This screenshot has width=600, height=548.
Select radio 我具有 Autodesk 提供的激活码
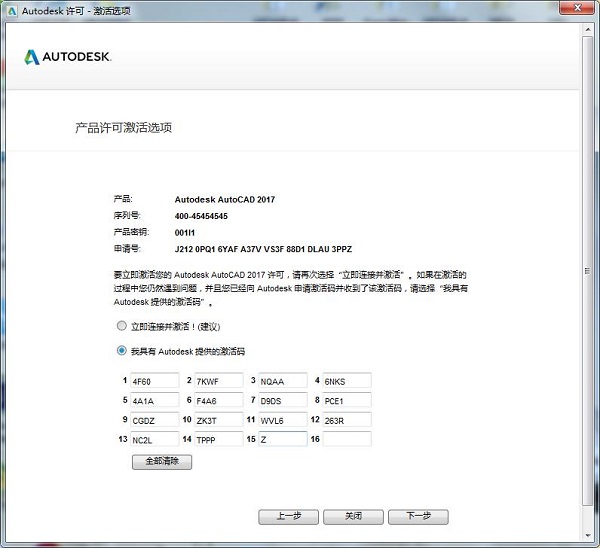coord(122,350)
